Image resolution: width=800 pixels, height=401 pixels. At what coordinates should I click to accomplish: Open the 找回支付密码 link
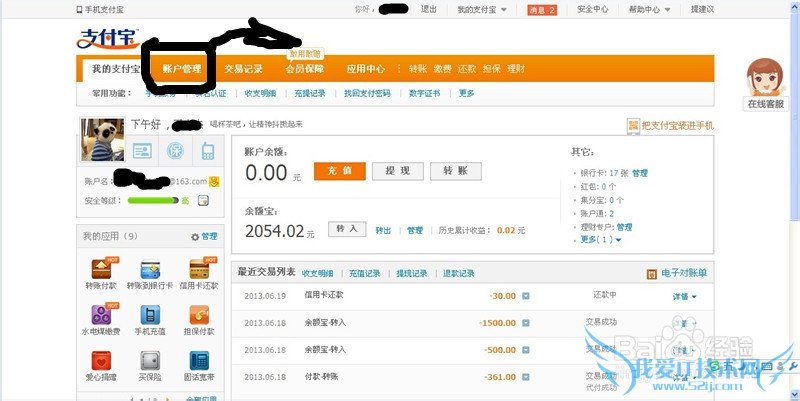(x=367, y=93)
